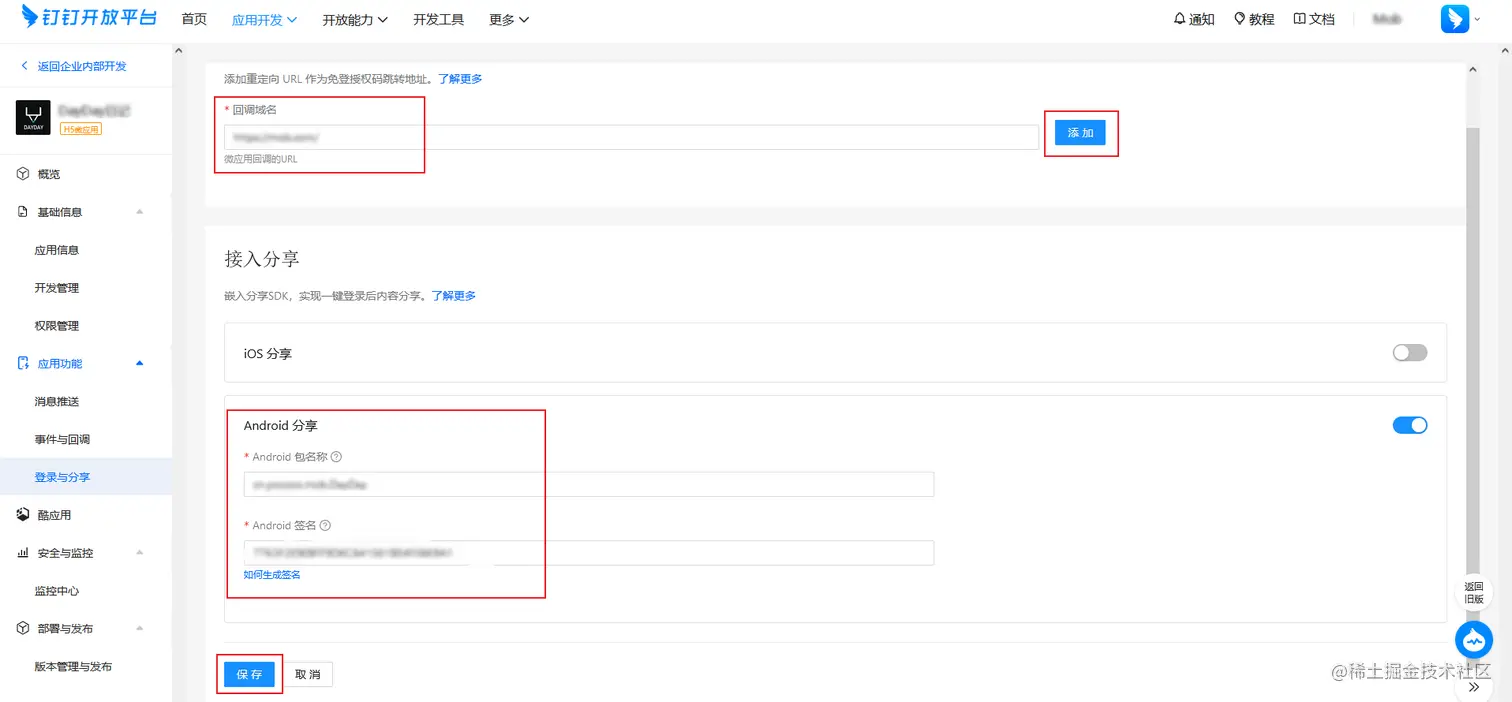Collapse the 部署与发布 section arrow
Viewport: 1512px width, 702px height.
click(x=139, y=629)
